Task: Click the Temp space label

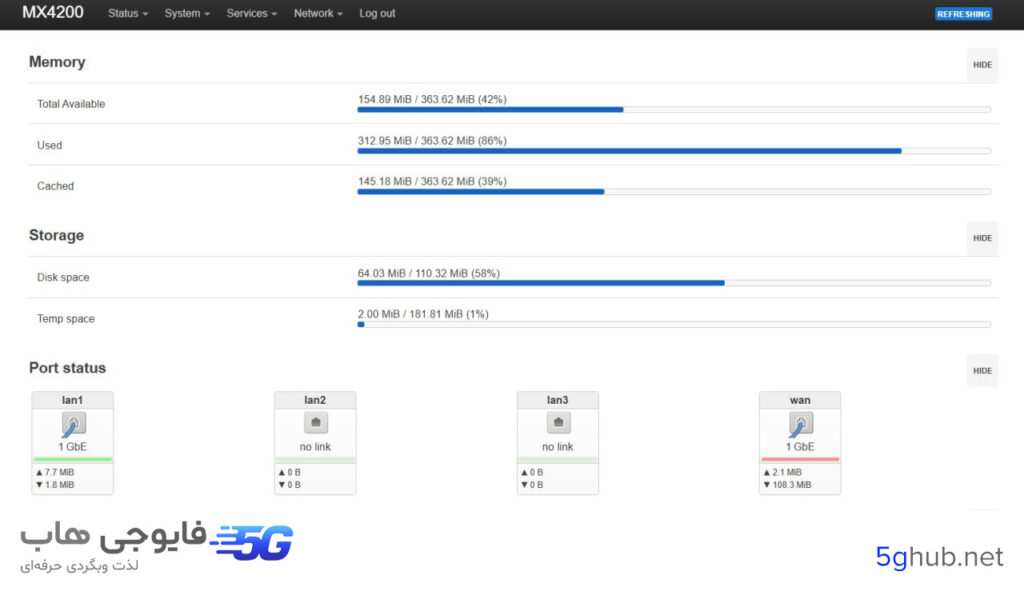Action: tap(65, 319)
